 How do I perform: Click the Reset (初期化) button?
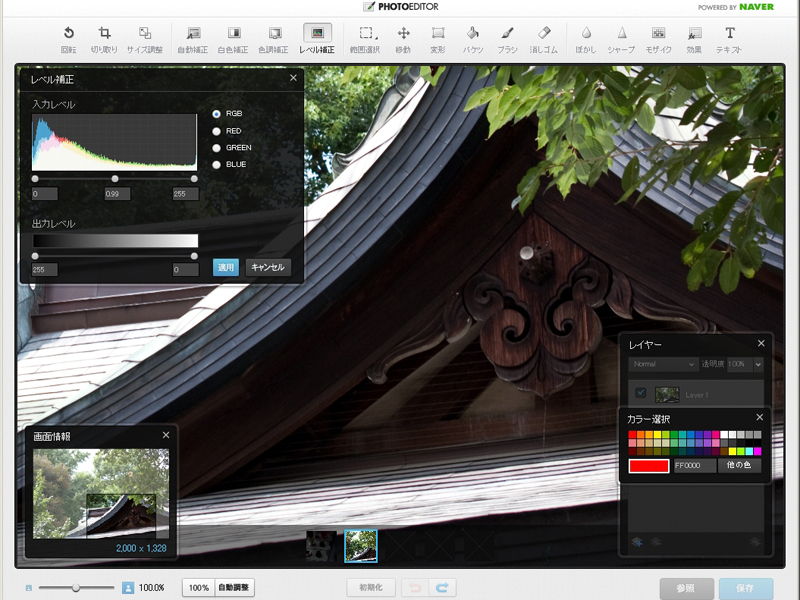click(x=371, y=588)
